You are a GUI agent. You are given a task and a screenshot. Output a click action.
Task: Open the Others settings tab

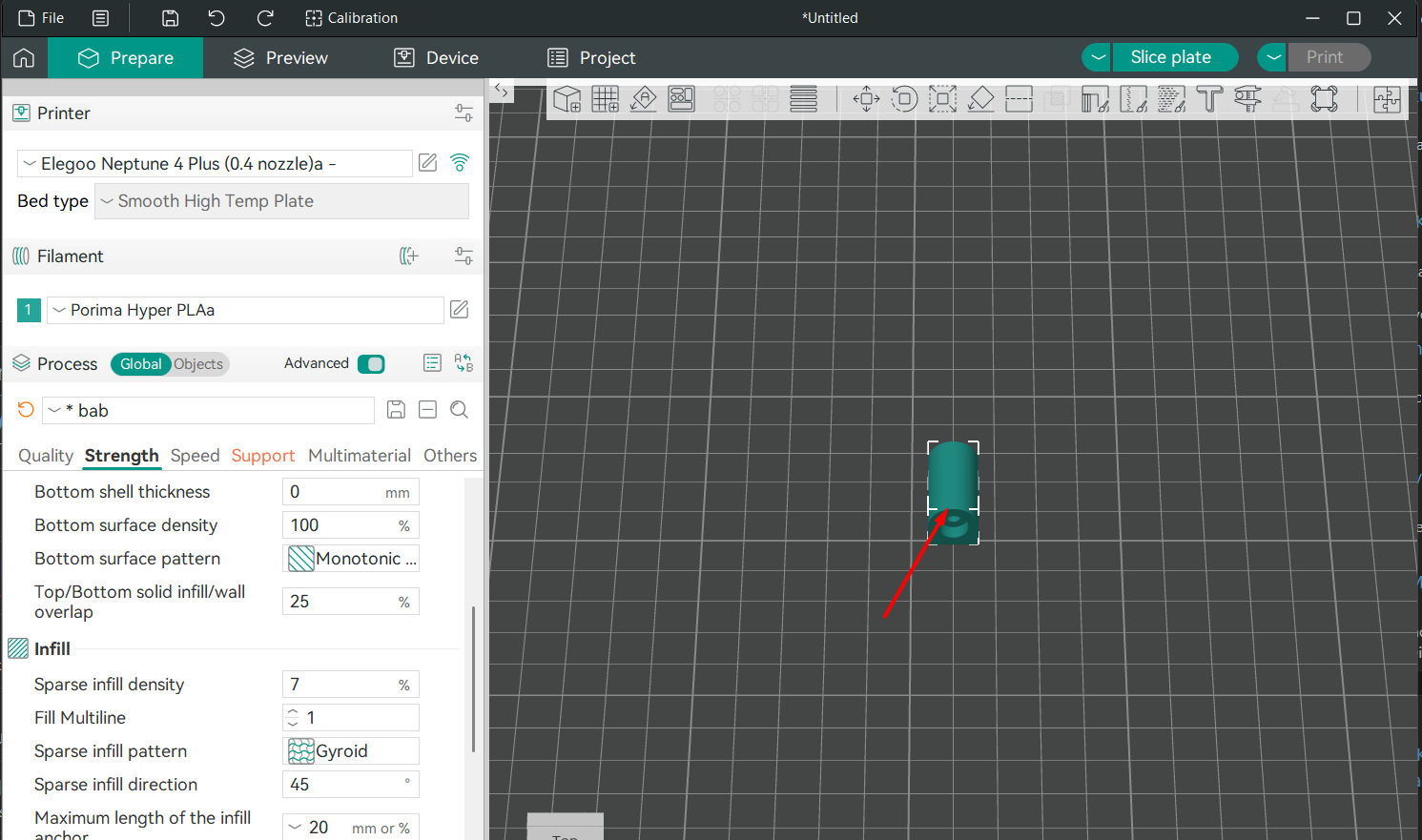tap(450, 456)
